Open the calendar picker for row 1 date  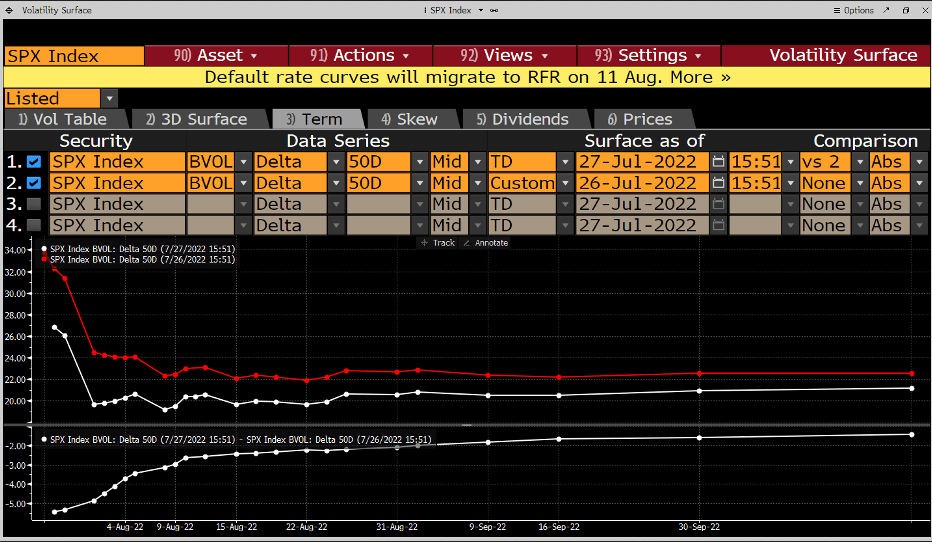719,162
